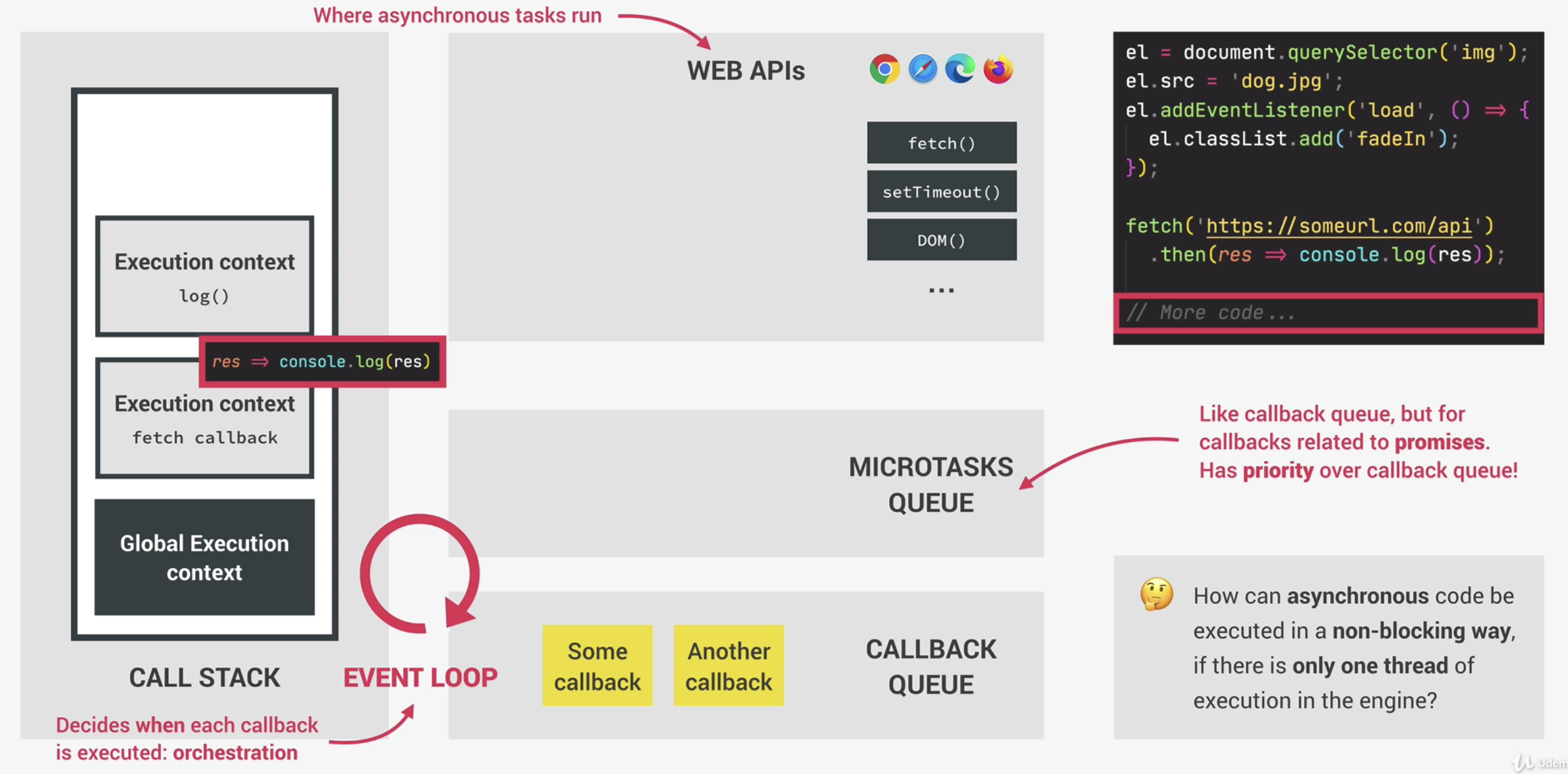This screenshot has height=774, width=1568.
Task: Select the yellow 'Some callback' box
Action: tap(596, 666)
